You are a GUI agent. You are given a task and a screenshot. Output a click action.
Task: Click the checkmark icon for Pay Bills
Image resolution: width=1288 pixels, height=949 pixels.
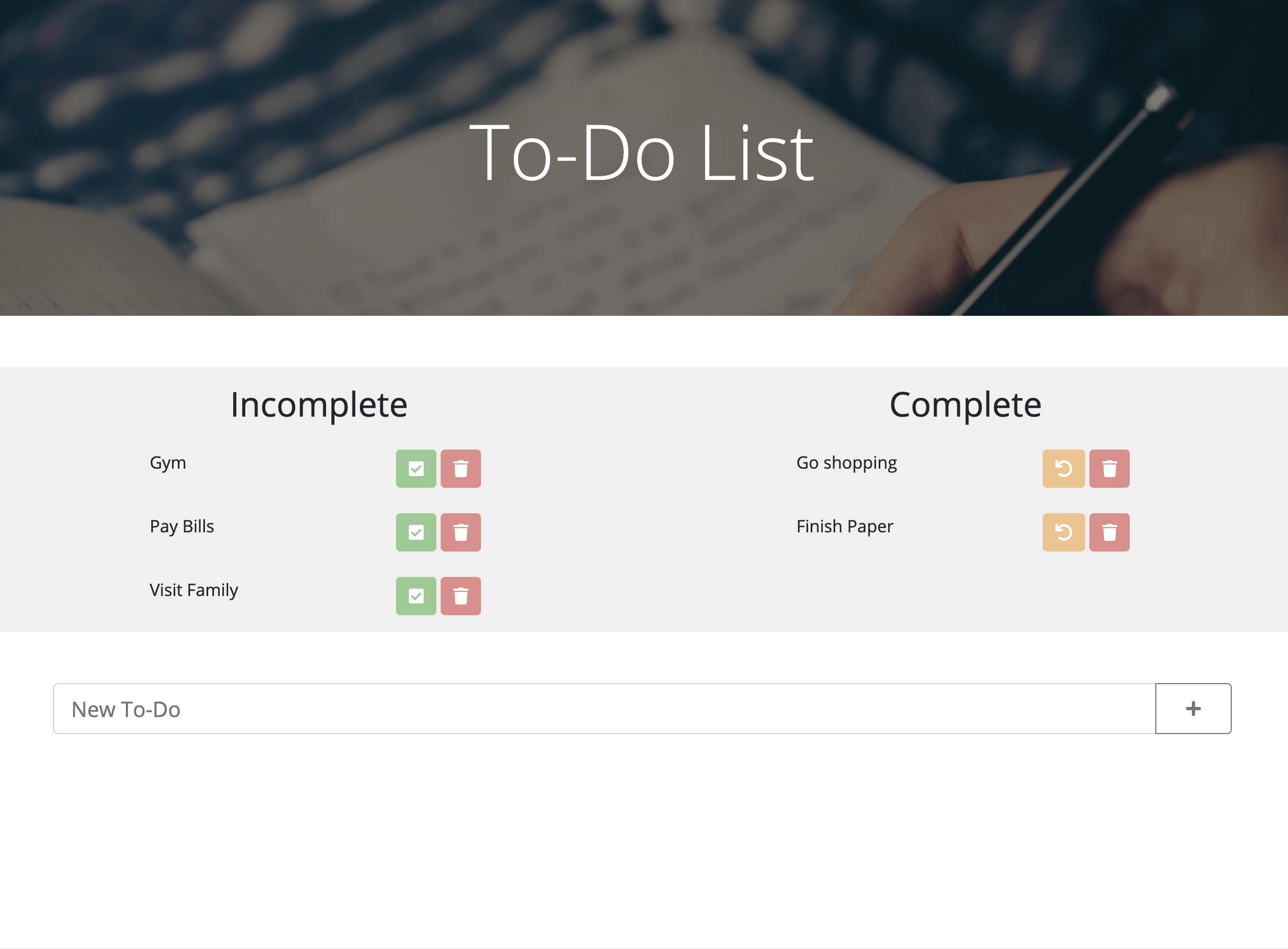point(416,531)
